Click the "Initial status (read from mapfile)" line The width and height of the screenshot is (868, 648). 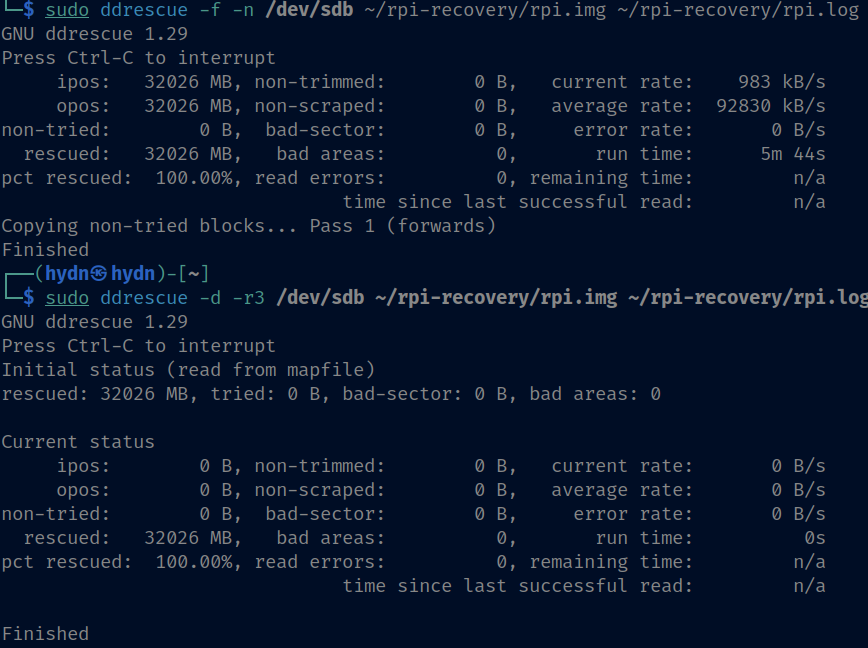[x=188, y=370]
